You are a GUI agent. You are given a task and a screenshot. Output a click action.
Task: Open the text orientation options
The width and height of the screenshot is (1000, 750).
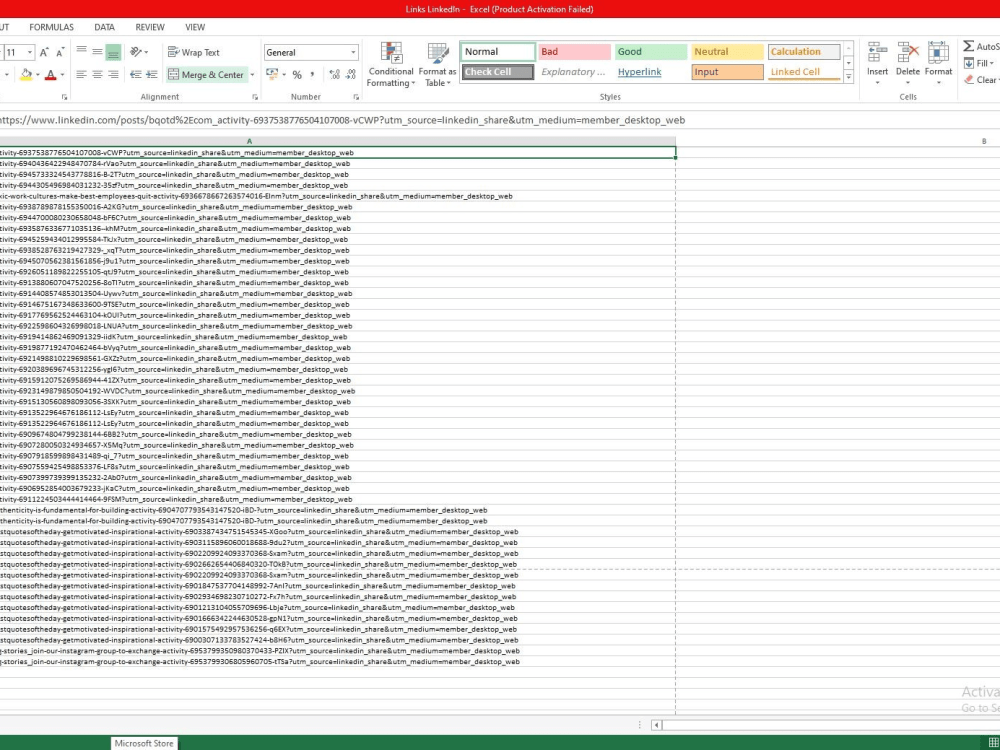(138, 52)
